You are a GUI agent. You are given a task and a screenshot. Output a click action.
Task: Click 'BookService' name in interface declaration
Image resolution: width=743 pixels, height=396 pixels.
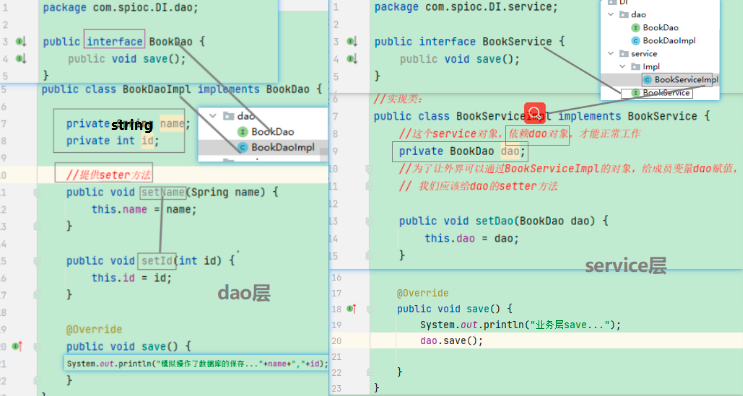coord(517,42)
